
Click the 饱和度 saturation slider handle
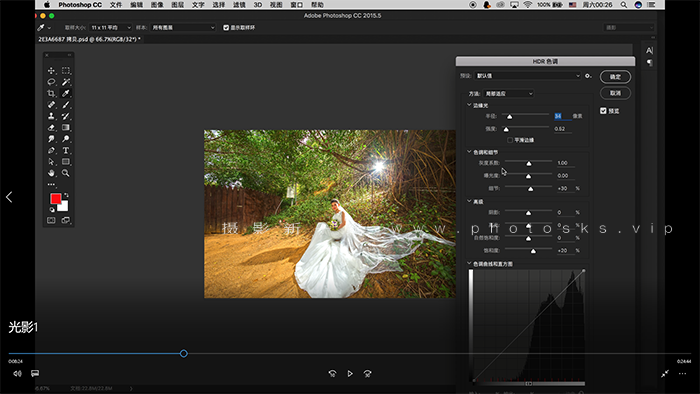click(533, 251)
